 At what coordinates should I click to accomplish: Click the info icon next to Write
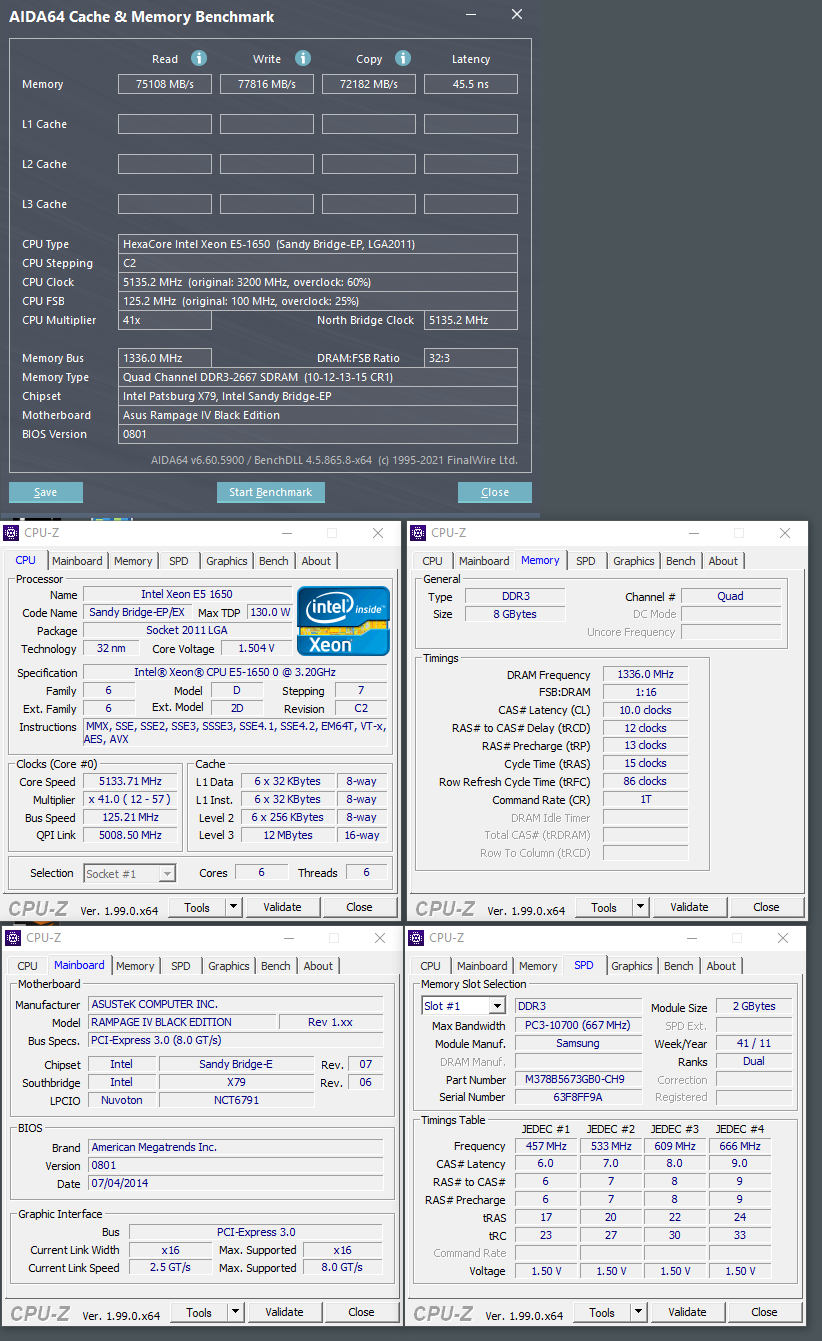303,58
